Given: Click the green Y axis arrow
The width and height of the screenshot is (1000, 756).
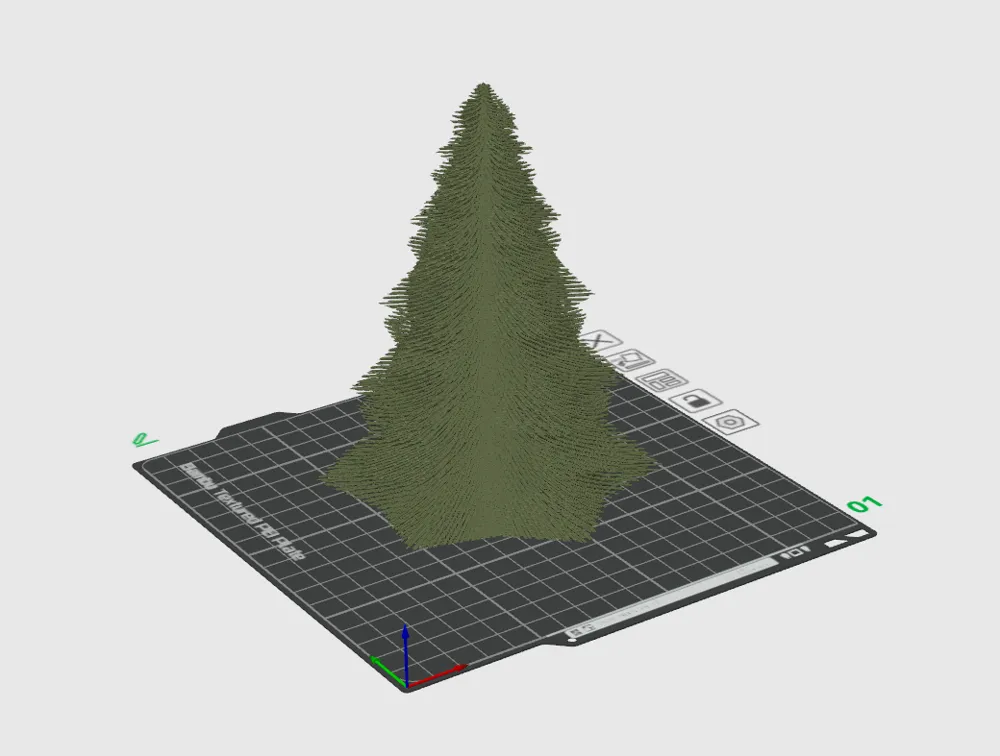Looking at the screenshot, I should tap(388, 671).
